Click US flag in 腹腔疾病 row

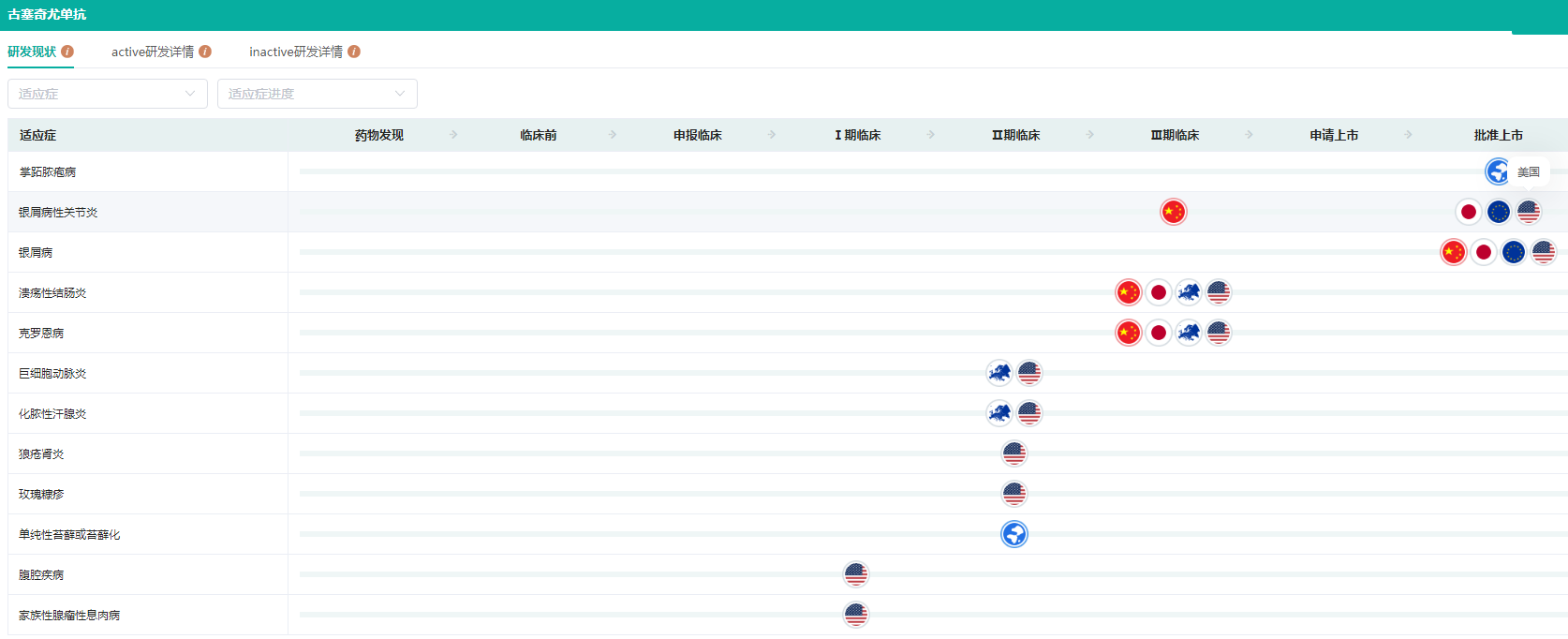coord(855,574)
